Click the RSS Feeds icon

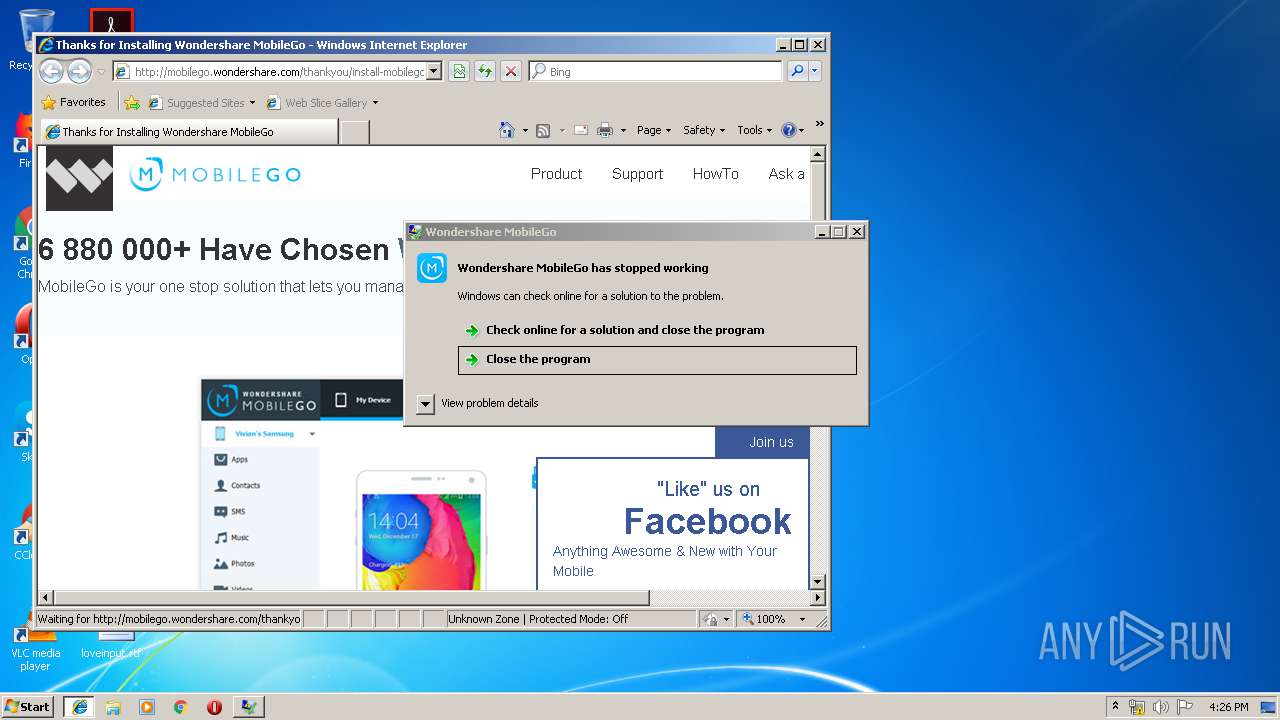543,130
